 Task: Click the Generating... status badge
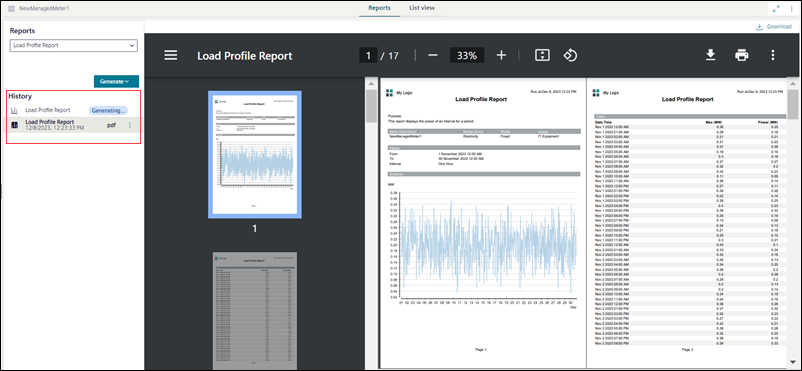108,110
